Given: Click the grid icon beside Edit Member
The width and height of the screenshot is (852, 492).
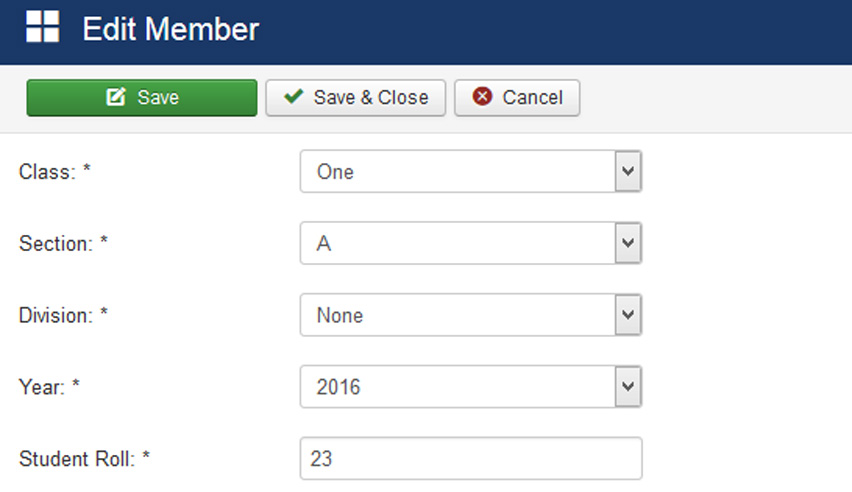Looking at the screenshot, I should 42,28.
